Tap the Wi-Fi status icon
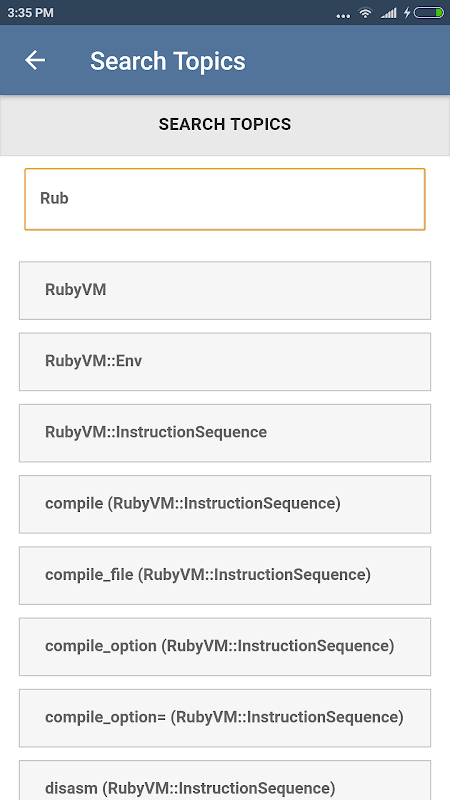The width and height of the screenshot is (450, 800). coord(365,13)
